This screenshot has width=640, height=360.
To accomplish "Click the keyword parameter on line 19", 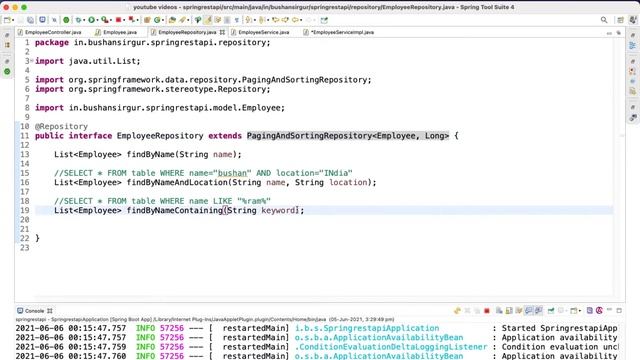I will point(278,210).
